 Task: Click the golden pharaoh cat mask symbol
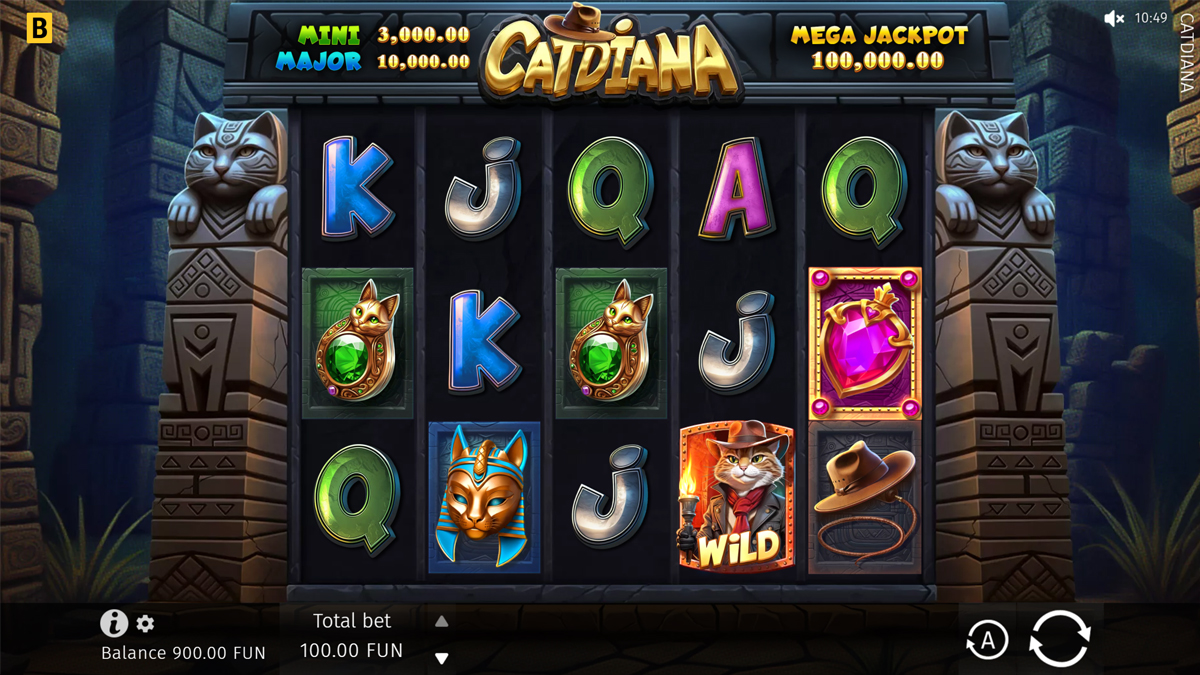[x=484, y=497]
